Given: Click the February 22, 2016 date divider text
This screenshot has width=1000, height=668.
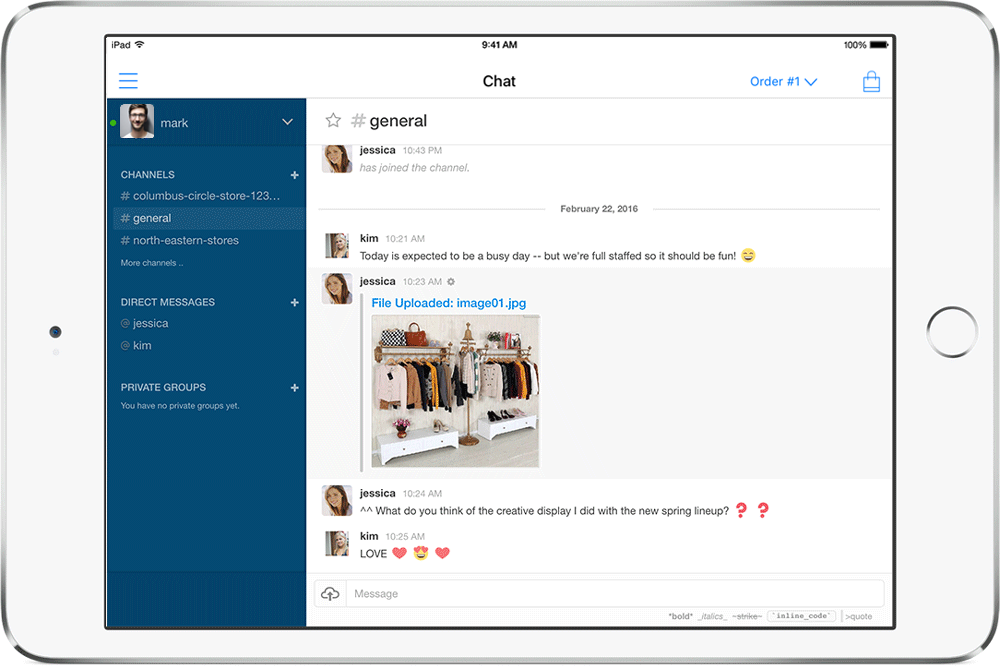Looking at the screenshot, I should click(599, 209).
